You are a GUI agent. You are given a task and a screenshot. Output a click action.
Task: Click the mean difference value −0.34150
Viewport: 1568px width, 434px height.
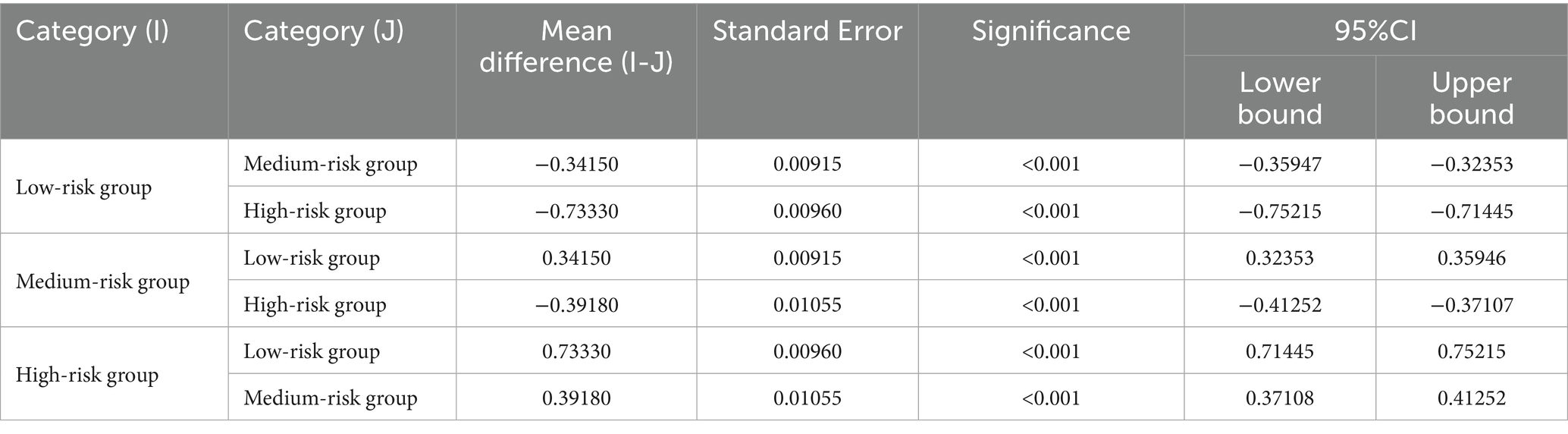pyautogui.click(x=576, y=164)
